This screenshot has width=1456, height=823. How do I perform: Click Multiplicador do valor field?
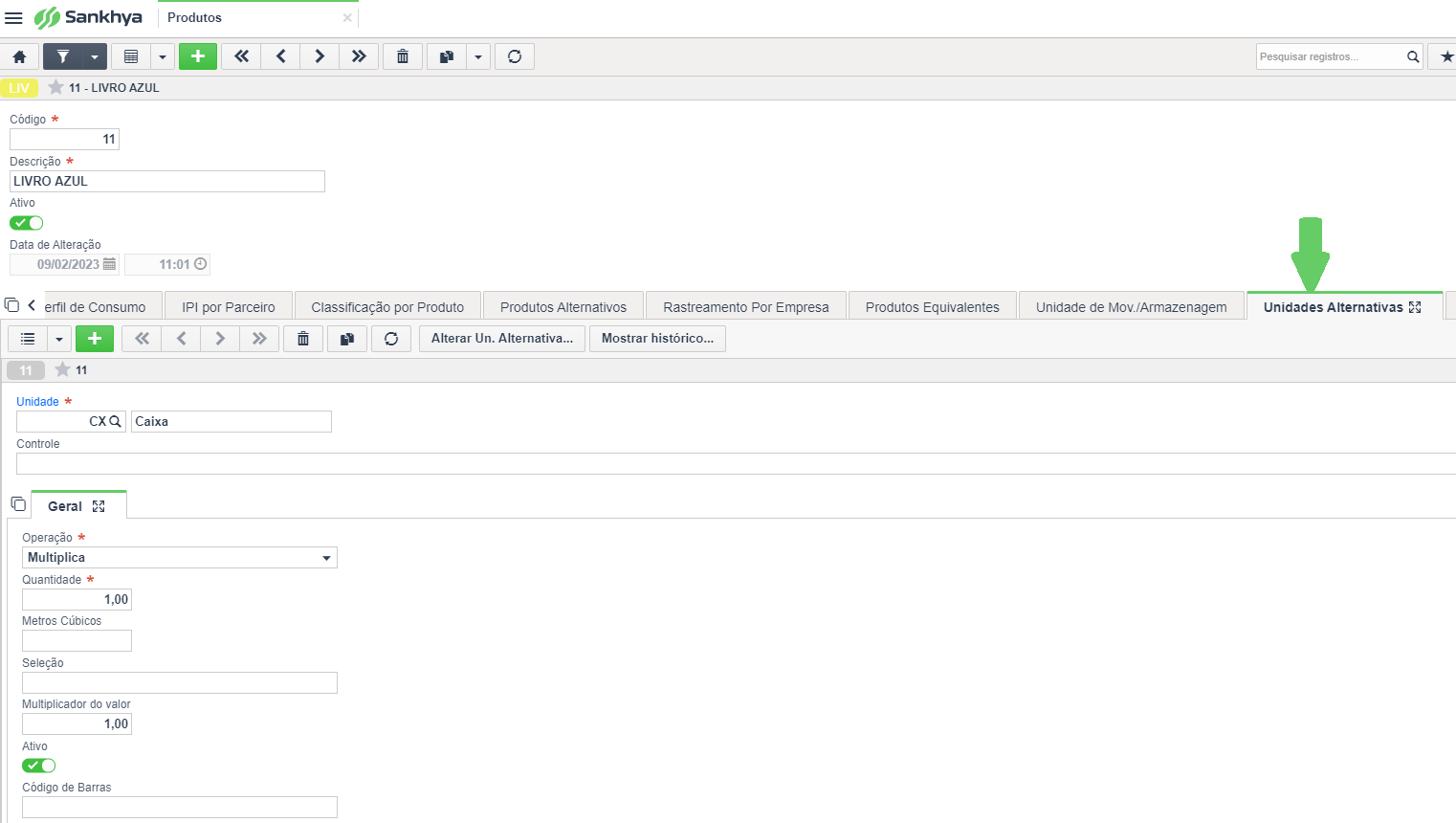[77, 724]
